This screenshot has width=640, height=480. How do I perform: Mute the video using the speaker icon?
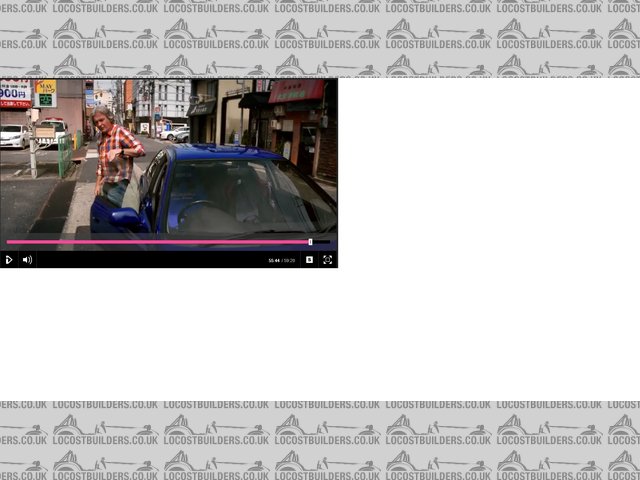tap(27, 260)
